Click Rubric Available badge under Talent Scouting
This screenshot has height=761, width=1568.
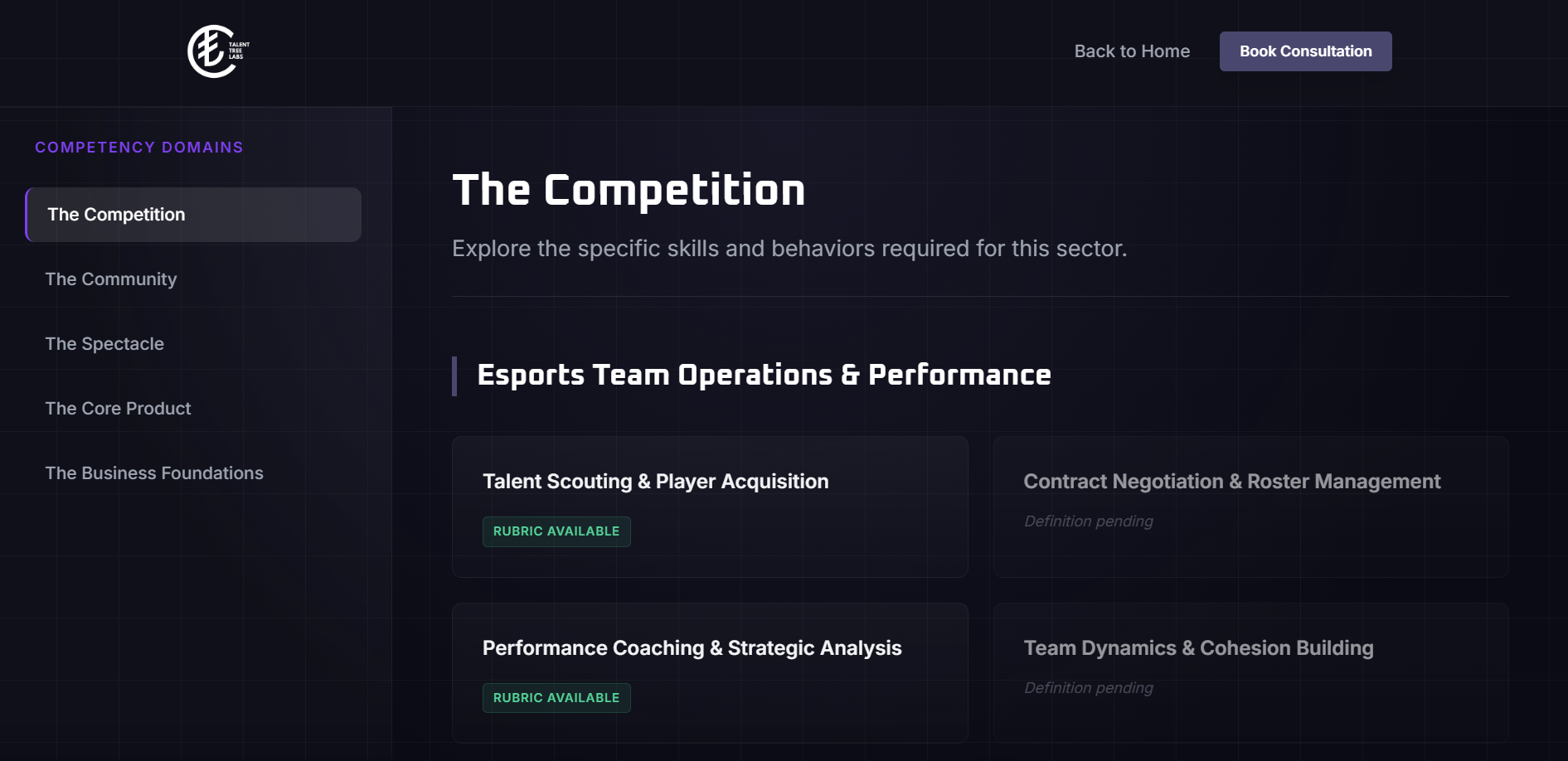(x=556, y=531)
